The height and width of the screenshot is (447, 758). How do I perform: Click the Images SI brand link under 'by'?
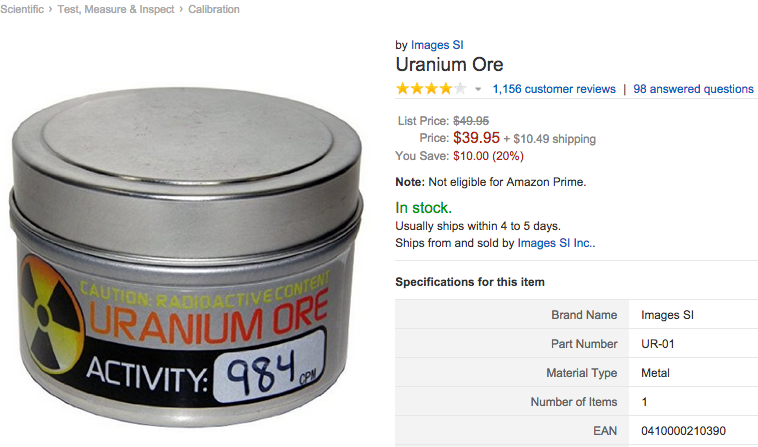pos(437,45)
